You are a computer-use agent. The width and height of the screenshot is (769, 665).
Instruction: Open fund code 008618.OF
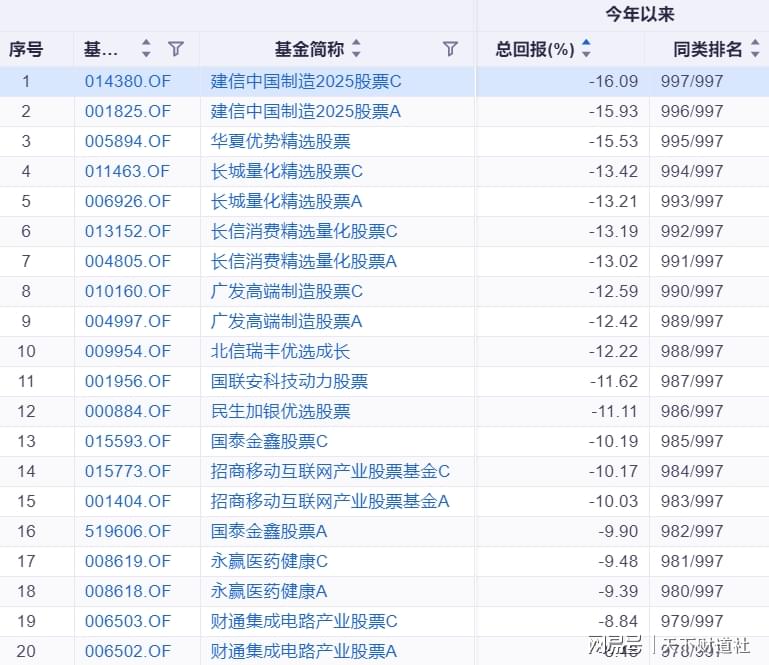[x=128, y=591]
